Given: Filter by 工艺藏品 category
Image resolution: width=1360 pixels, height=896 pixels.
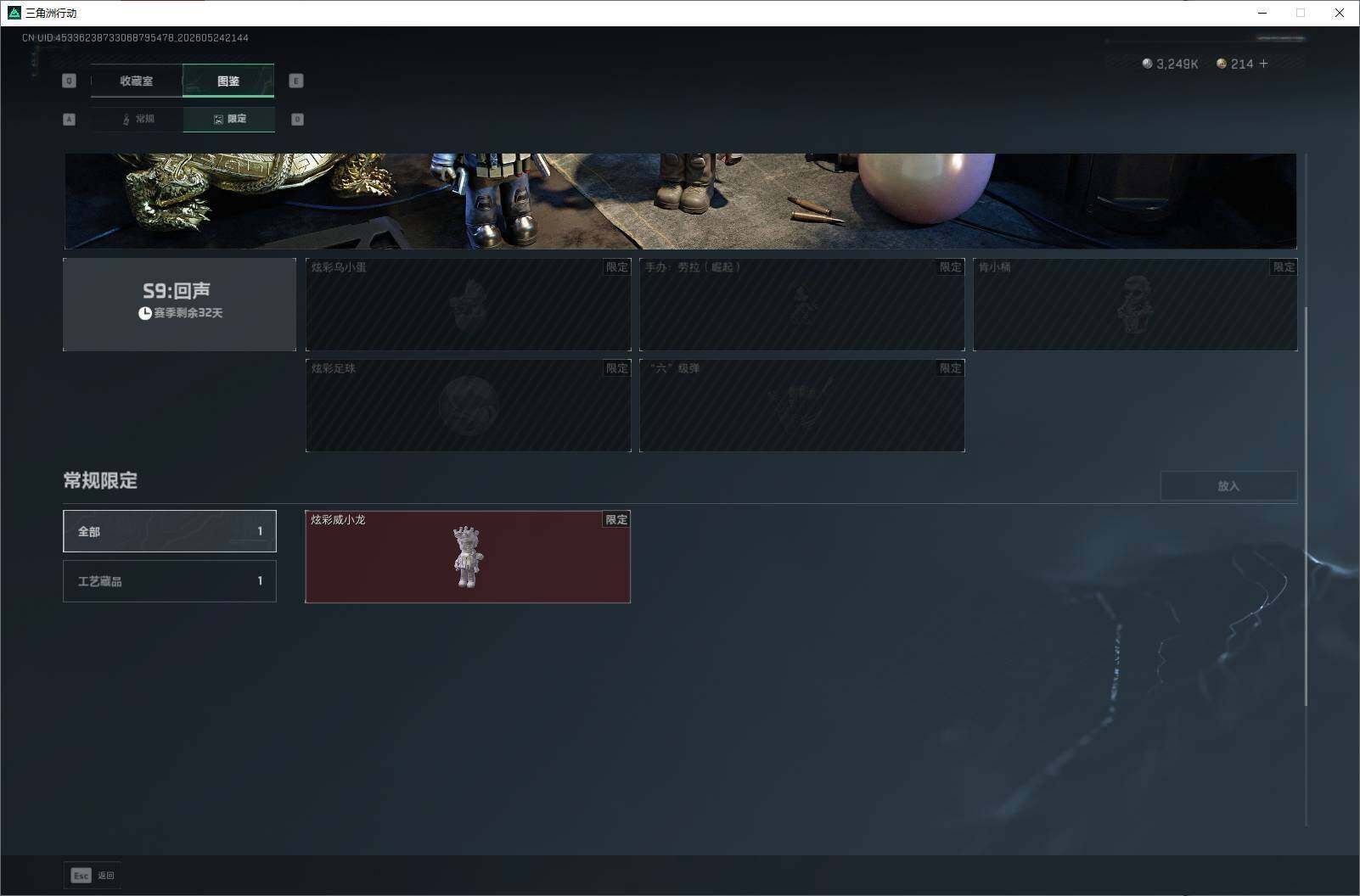Looking at the screenshot, I should pos(170,581).
